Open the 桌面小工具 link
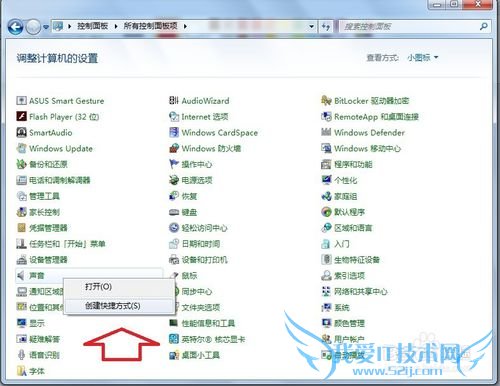Image resolution: width=500 pixels, height=386 pixels. pyautogui.click(x=201, y=355)
